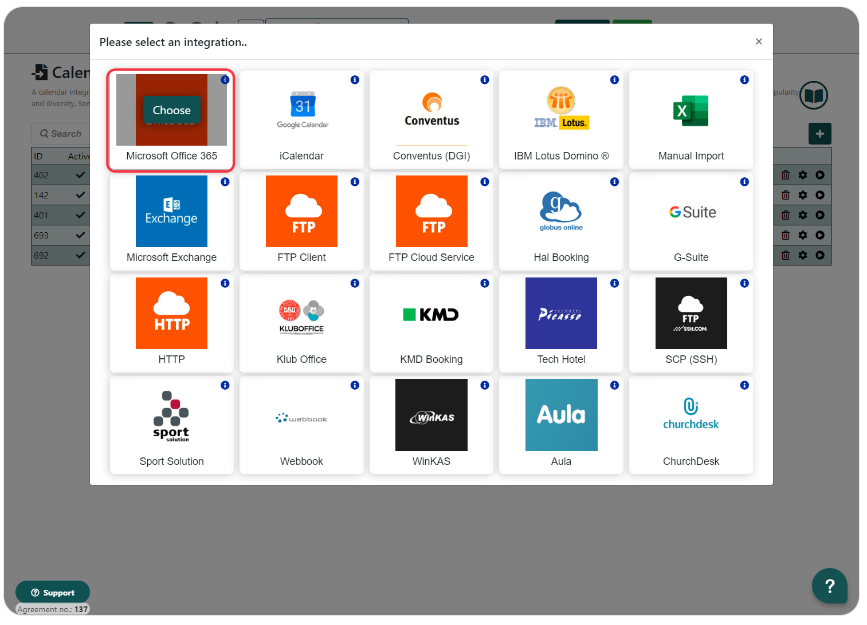
Task: Show info for IBM Lotus Domino
Action: [614, 80]
